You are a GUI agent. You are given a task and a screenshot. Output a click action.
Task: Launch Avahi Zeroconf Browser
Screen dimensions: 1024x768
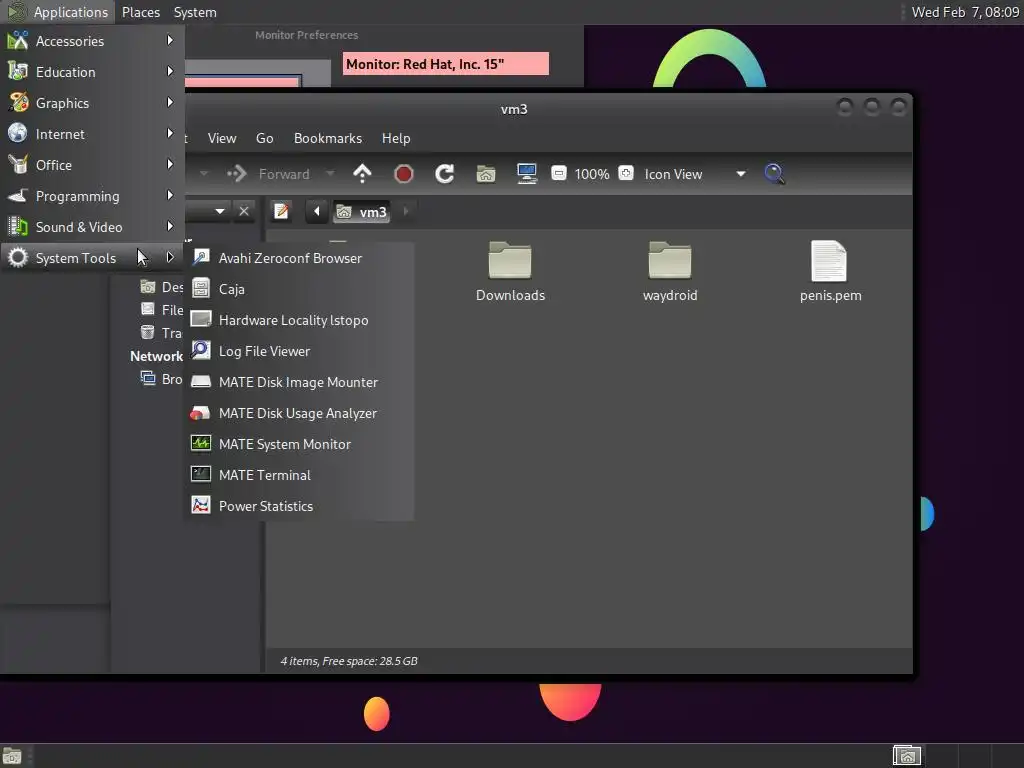tap(300, 258)
